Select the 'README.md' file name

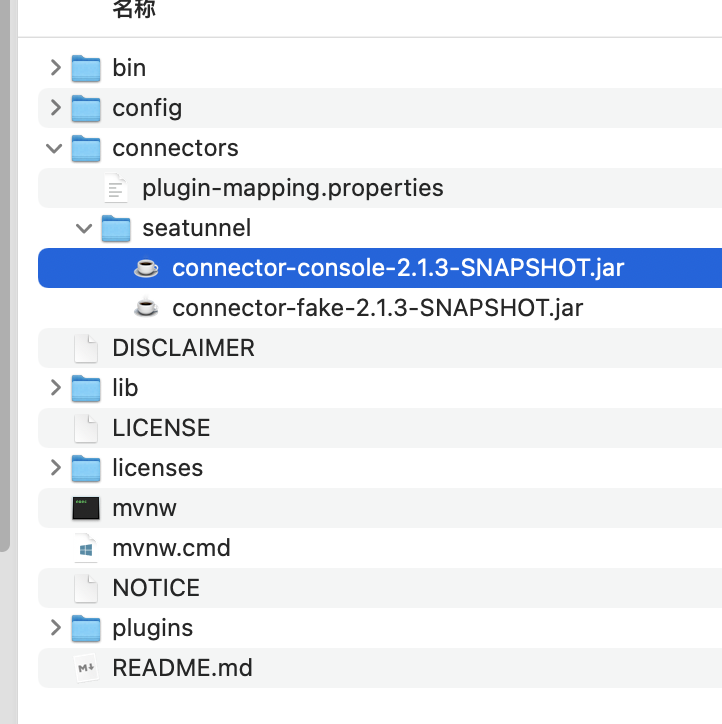pos(182,668)
